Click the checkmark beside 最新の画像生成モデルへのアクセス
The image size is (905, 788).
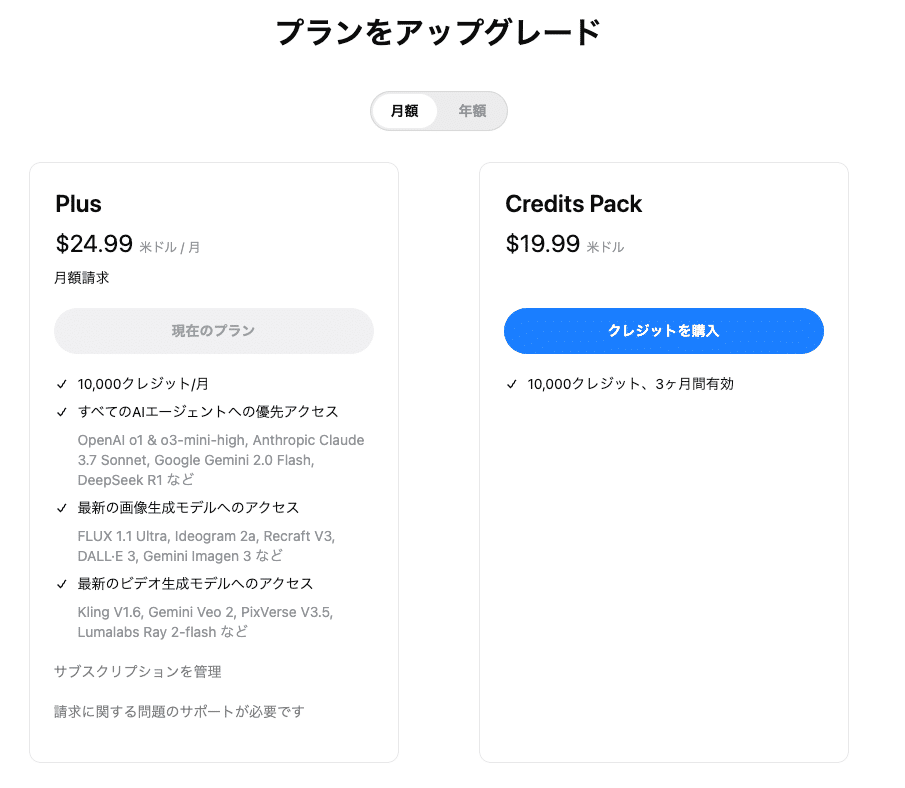tap(62, 508)
